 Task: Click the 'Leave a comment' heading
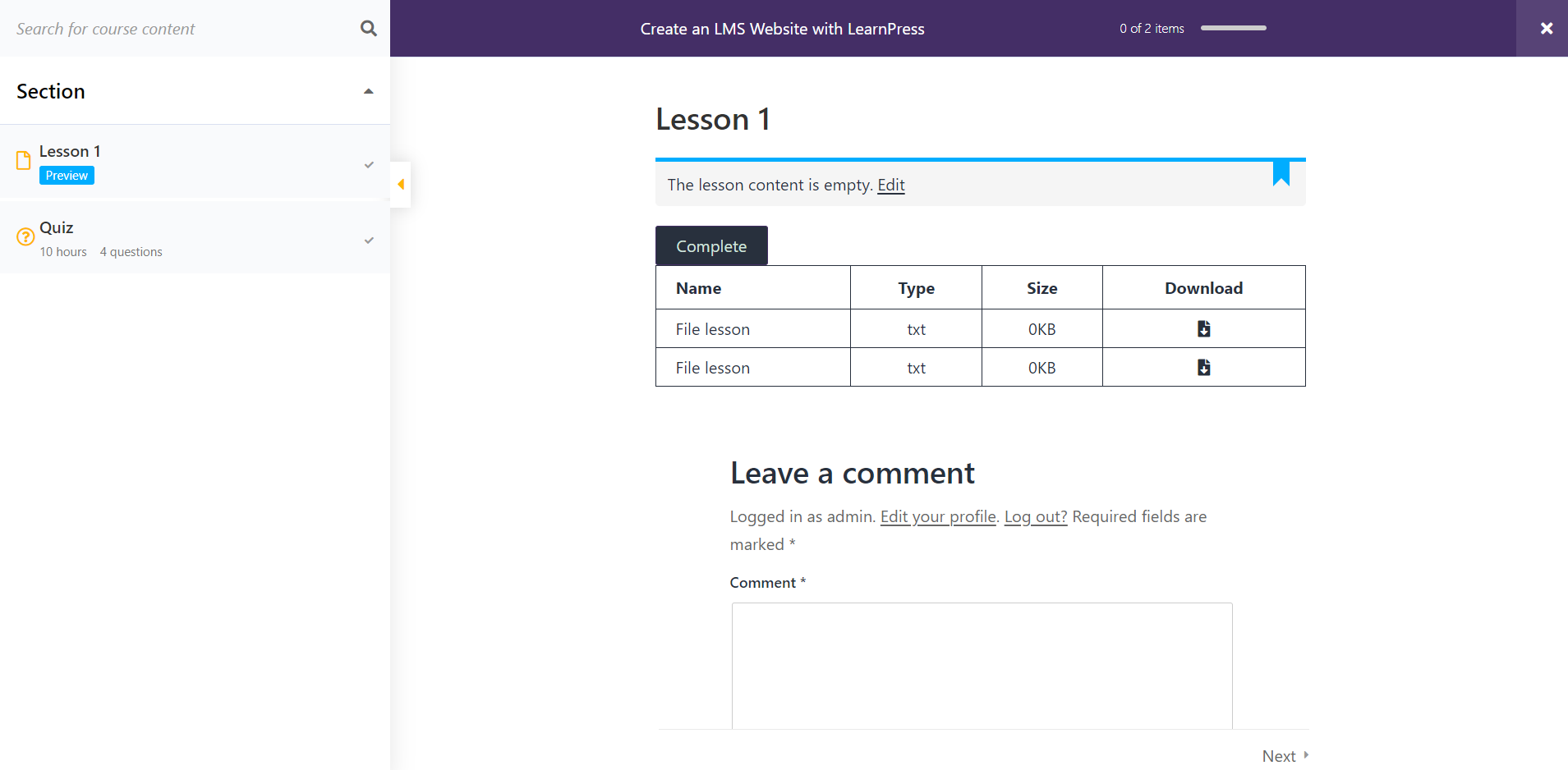(x=853, y=473)
